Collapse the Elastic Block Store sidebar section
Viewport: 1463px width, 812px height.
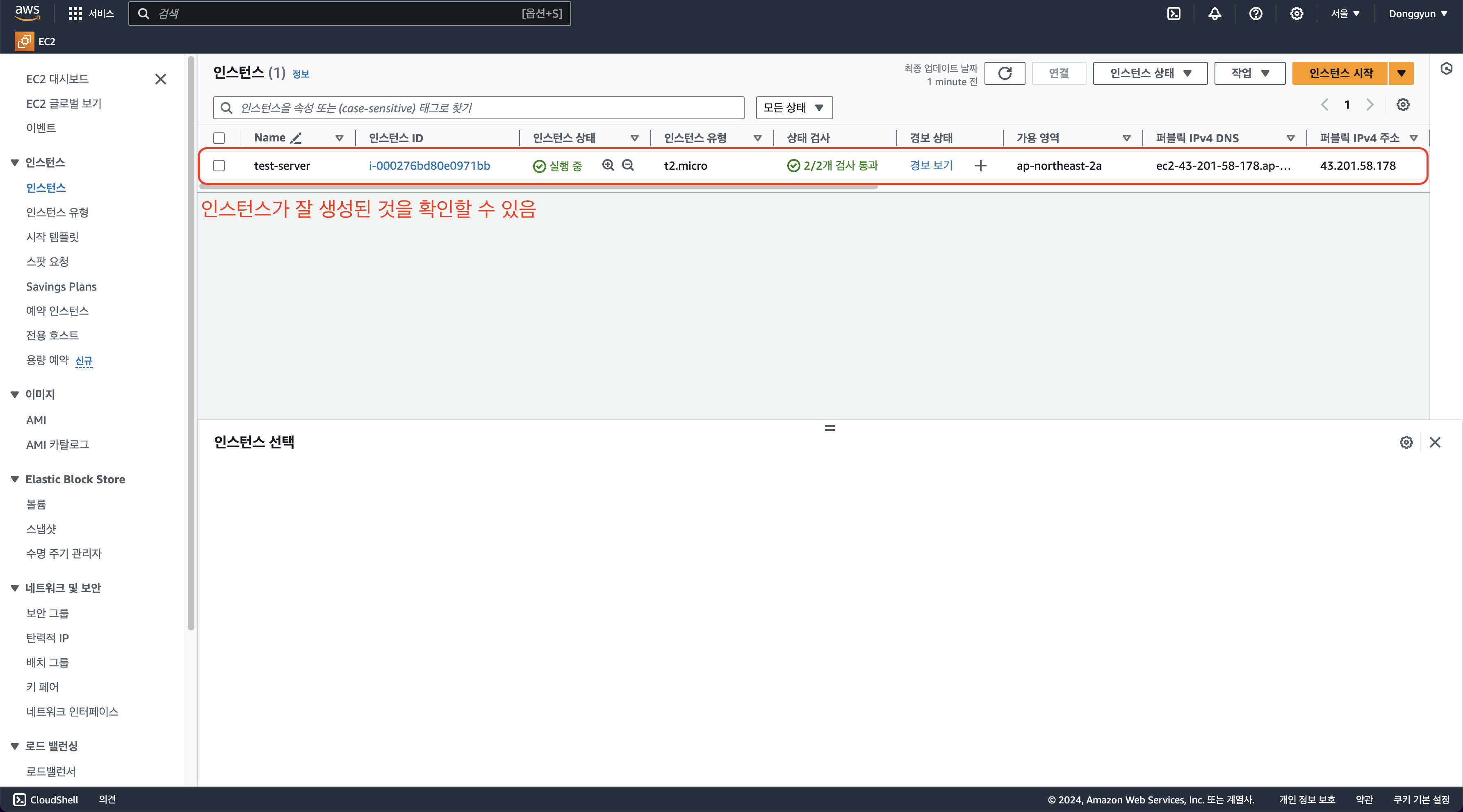tap(15, 479)
